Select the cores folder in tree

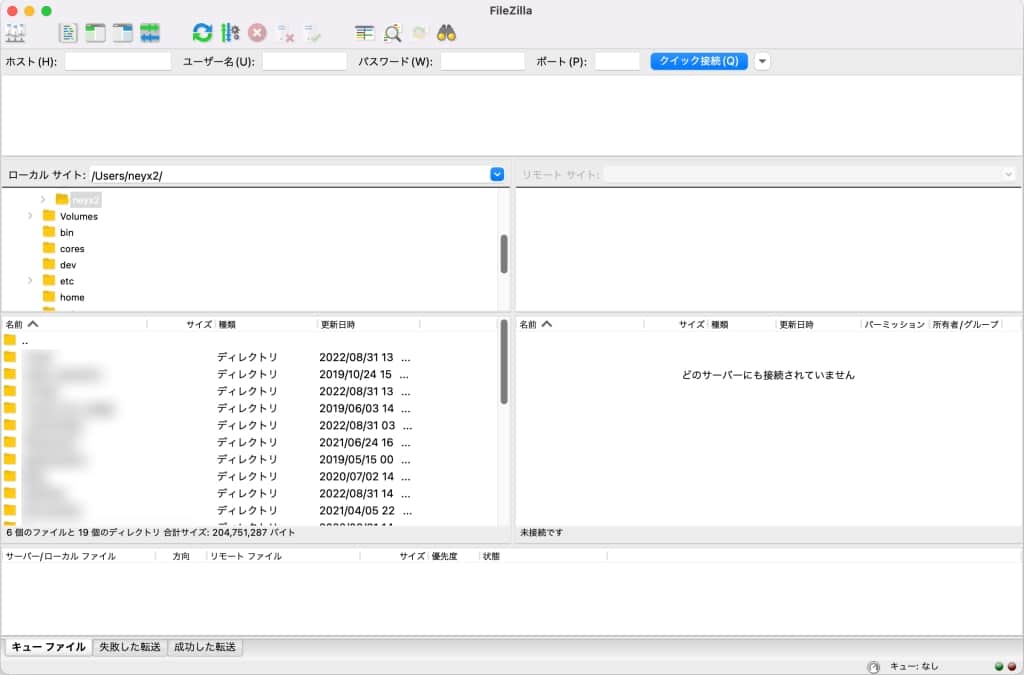(x=72, y=249)
